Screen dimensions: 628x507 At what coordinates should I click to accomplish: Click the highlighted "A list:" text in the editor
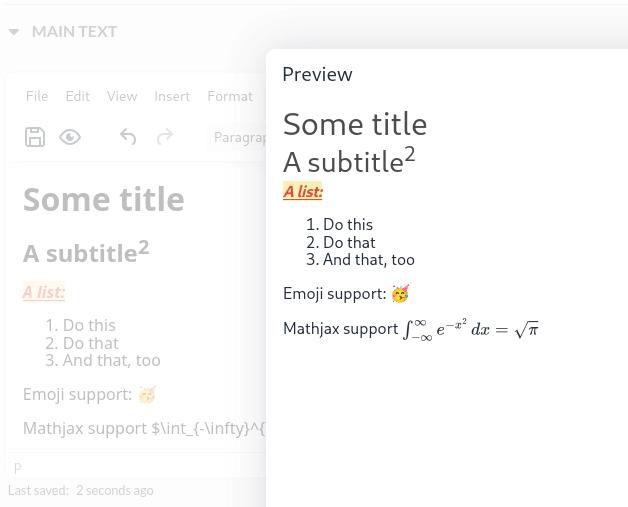[x=44, y=292]
